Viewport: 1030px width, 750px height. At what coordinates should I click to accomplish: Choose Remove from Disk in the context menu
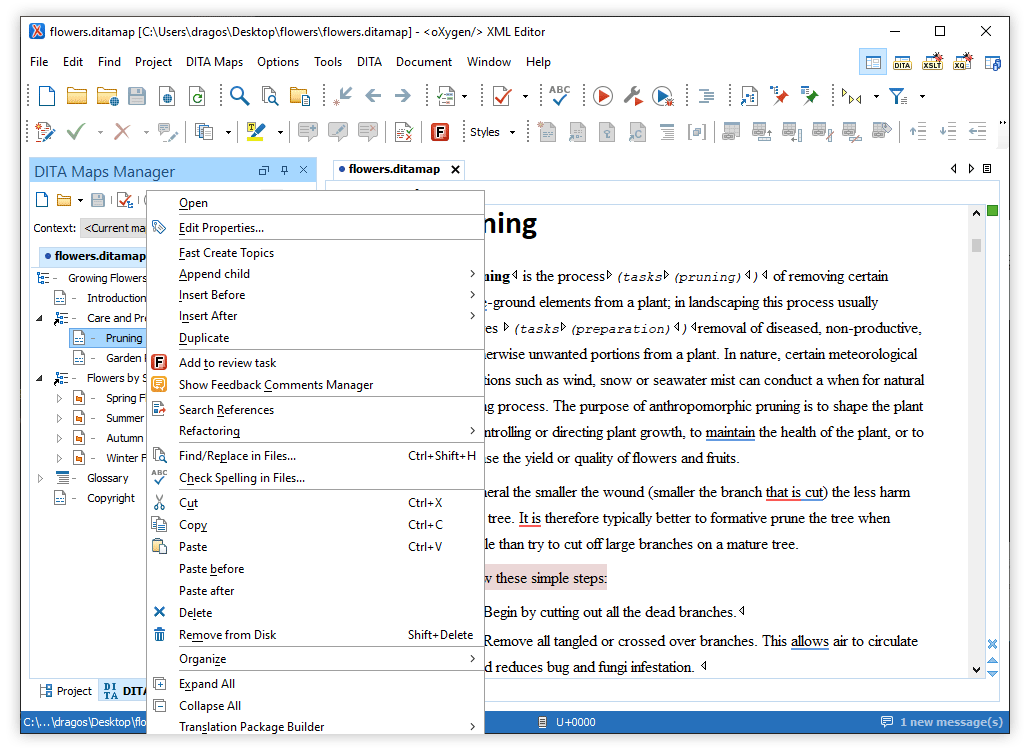(315, 635)
